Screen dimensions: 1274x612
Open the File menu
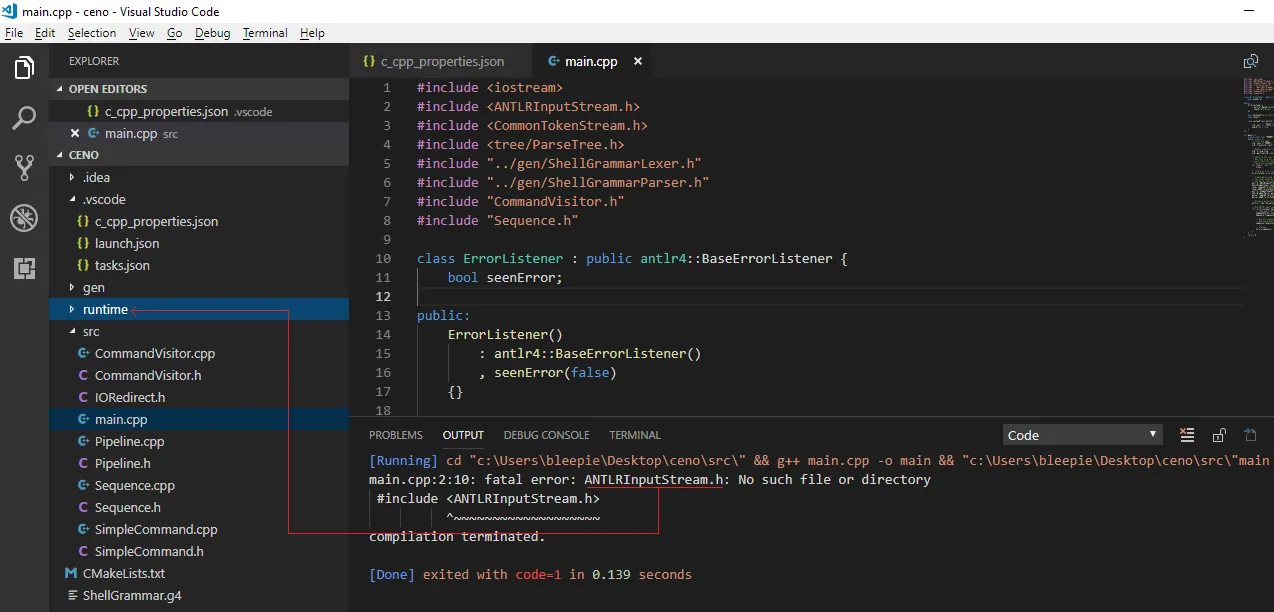tap(14, 33)
